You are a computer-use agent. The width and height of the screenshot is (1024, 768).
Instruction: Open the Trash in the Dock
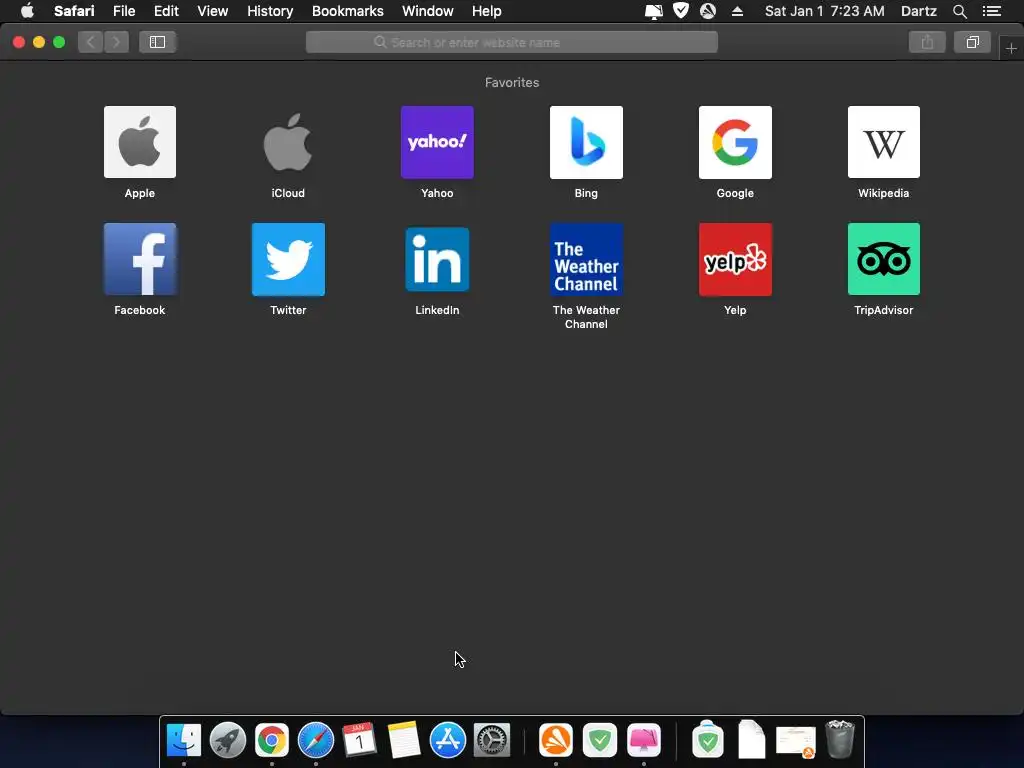tap(840, 740)
